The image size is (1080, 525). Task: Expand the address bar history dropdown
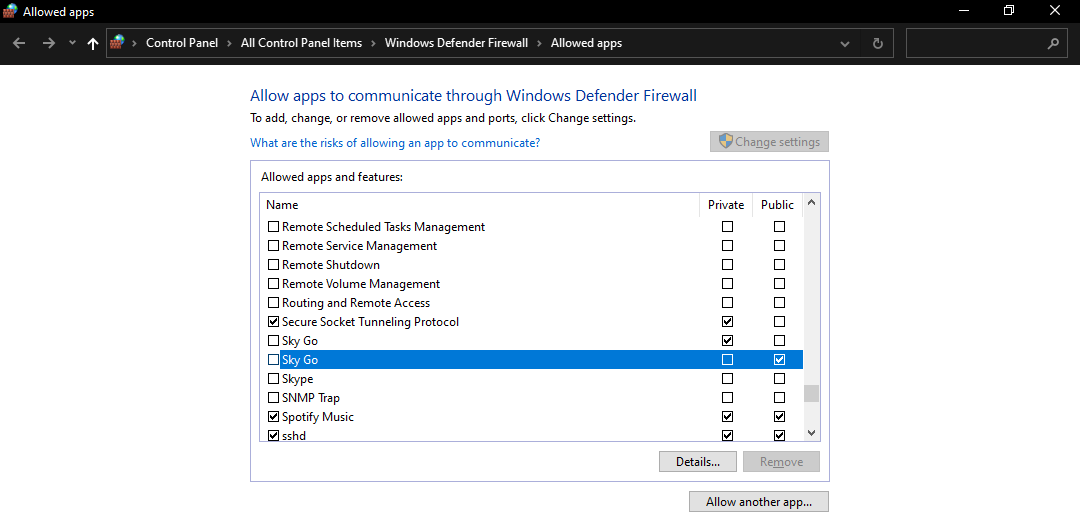pos(846,44)
